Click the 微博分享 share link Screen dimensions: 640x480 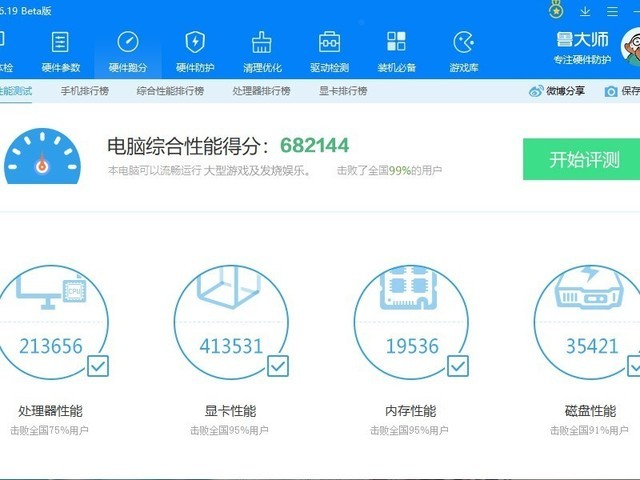coord(557,91)
